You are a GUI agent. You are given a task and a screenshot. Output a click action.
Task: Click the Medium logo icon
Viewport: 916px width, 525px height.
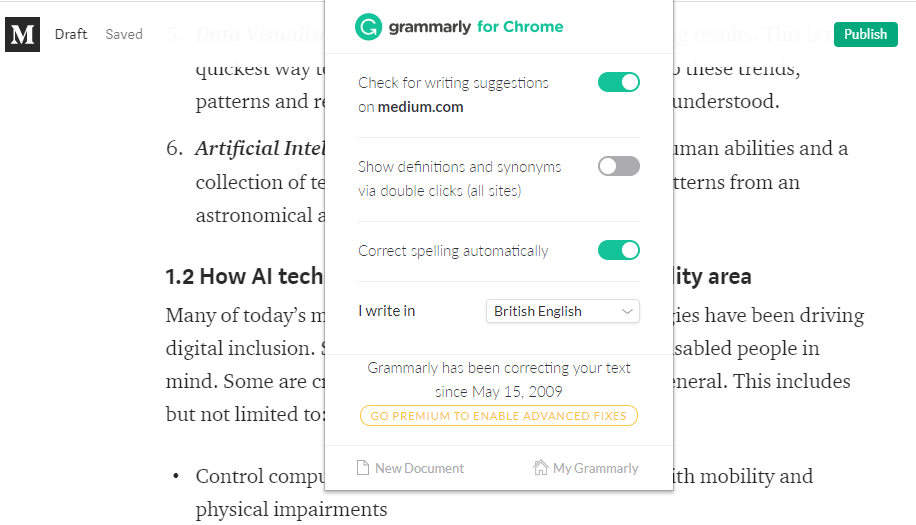coord(23,34)
